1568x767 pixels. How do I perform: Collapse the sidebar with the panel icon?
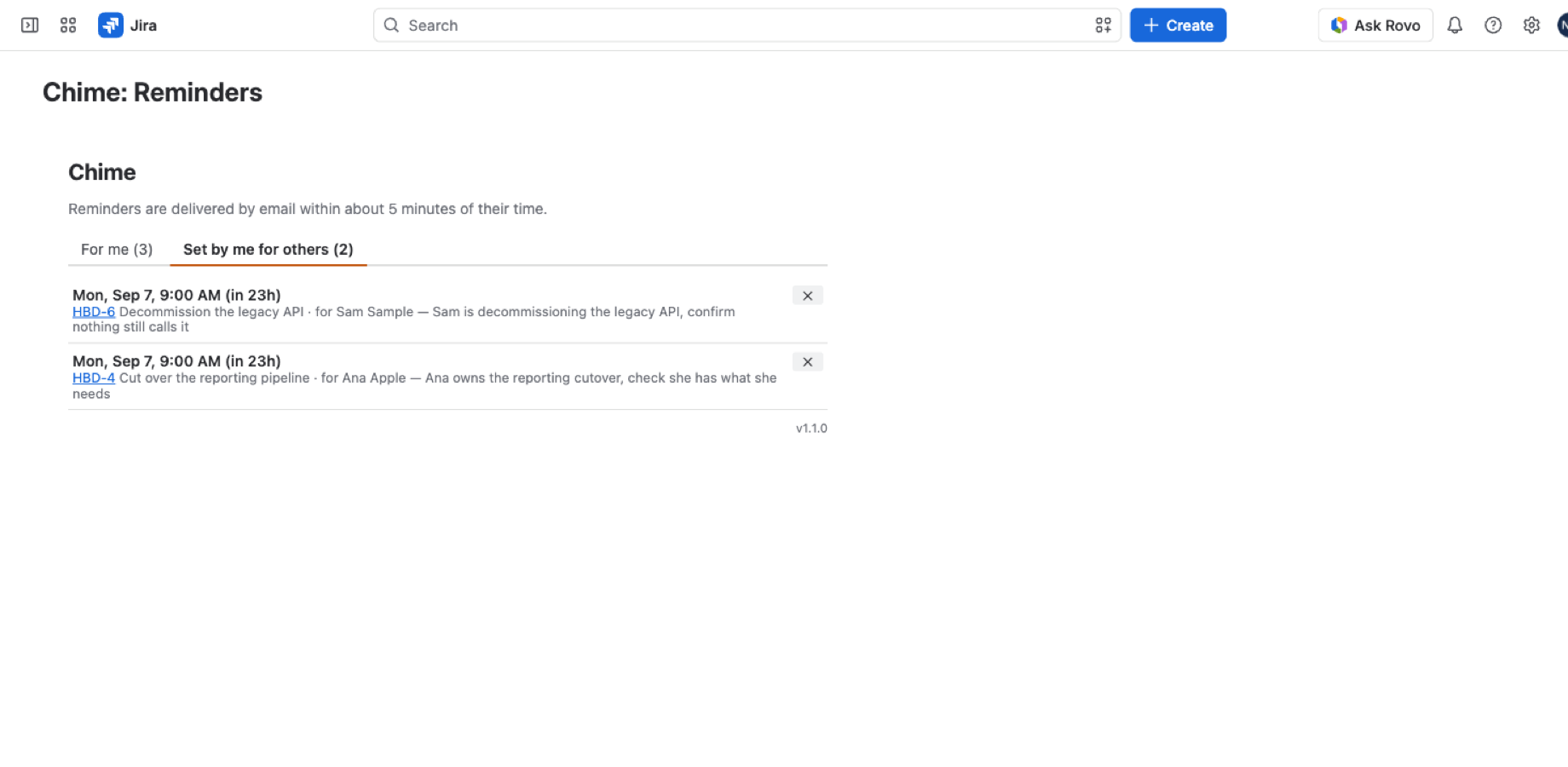point(30,26)
